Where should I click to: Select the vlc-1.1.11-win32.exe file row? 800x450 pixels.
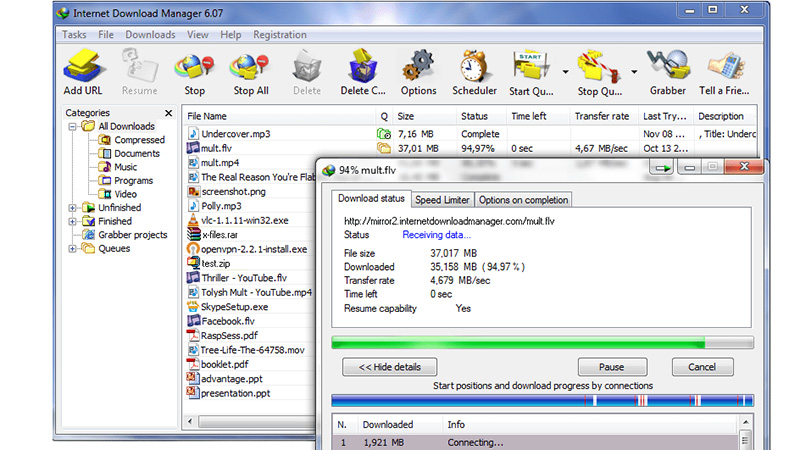pos(243,220)
